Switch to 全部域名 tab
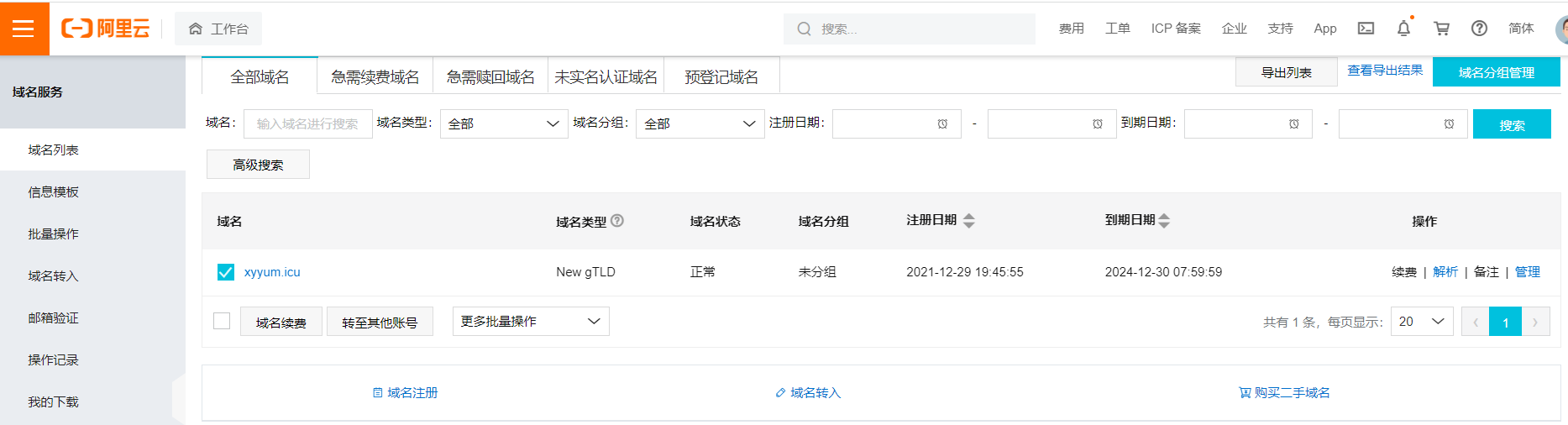 click(260, 76)
